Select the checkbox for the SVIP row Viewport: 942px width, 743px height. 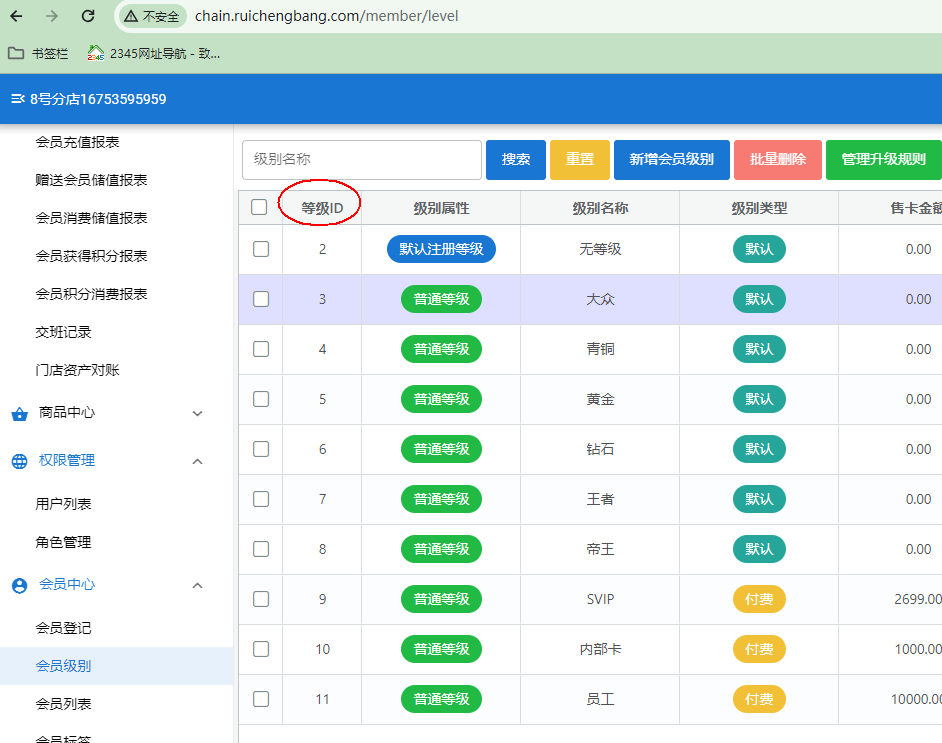261,599
